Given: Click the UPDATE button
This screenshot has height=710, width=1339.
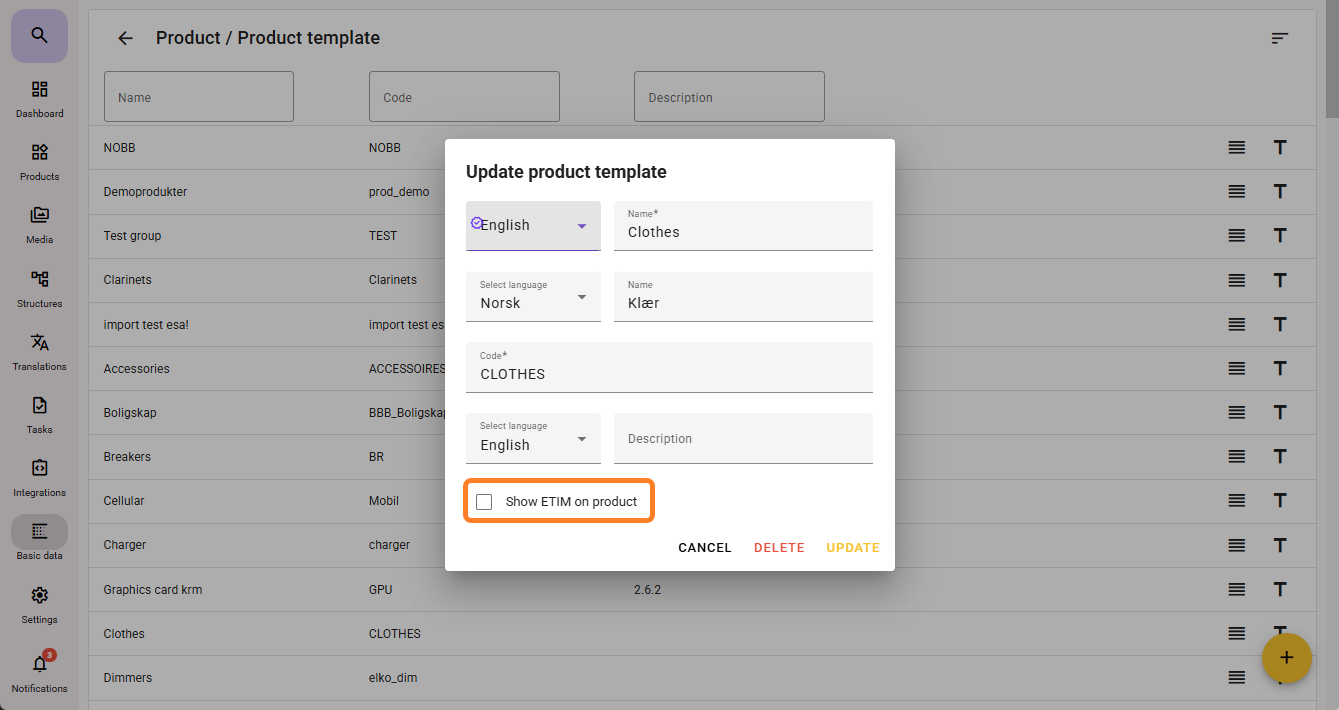Looking at the screenshot, I should [x=852, y=548].
